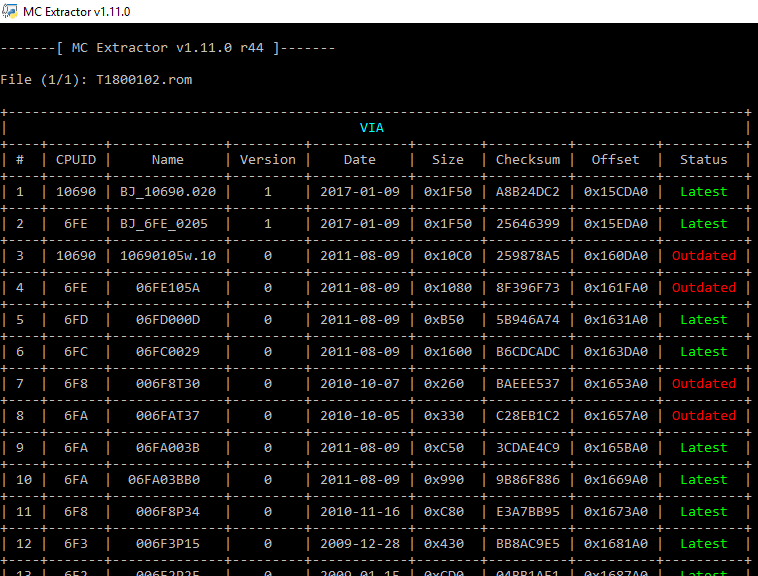Click checksum 'E3A7BB95'
Image resolution: width=758 pixels, height=576 pixels.
tap(528, 511)
